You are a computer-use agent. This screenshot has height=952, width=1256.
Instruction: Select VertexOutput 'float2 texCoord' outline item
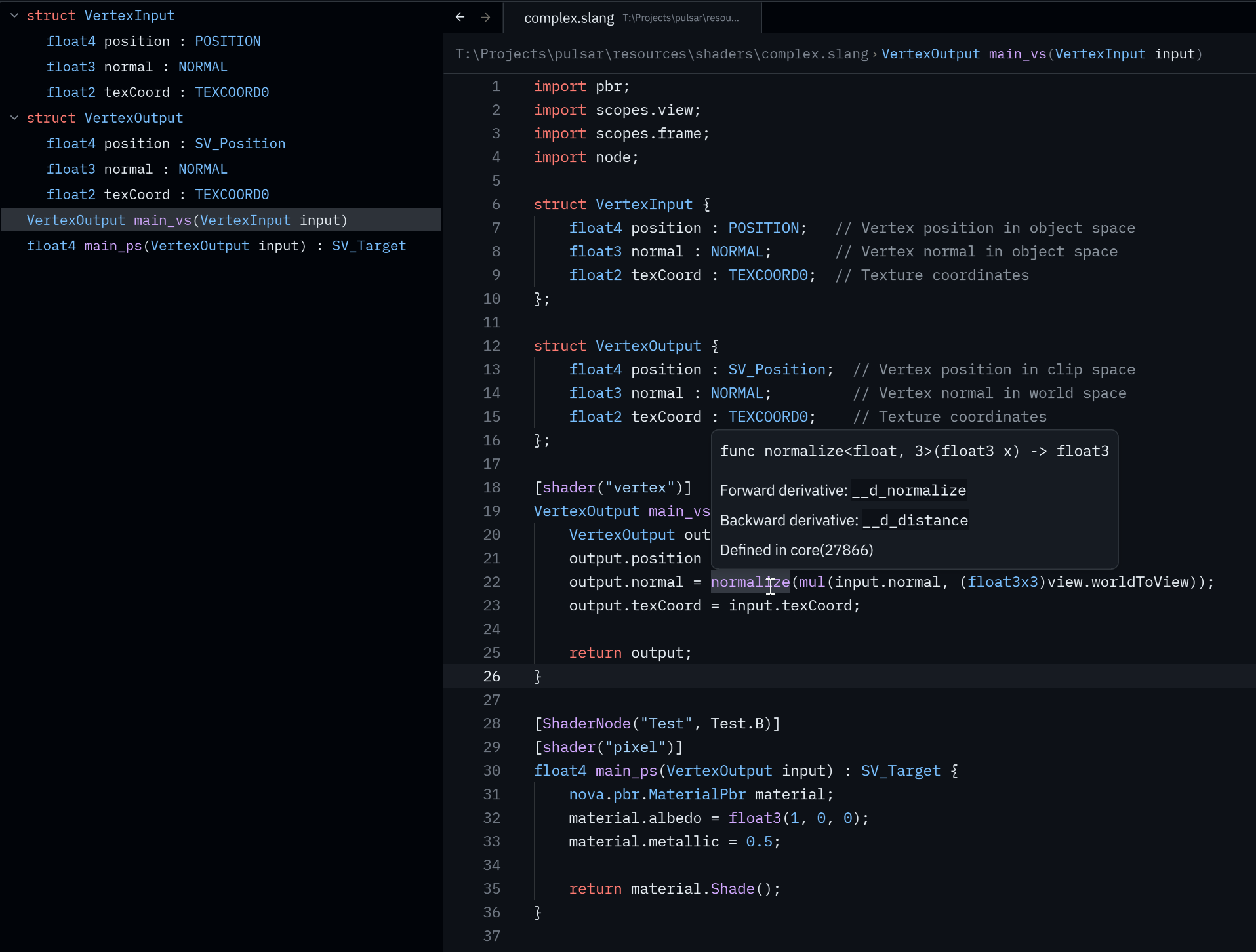click(157, 194)
